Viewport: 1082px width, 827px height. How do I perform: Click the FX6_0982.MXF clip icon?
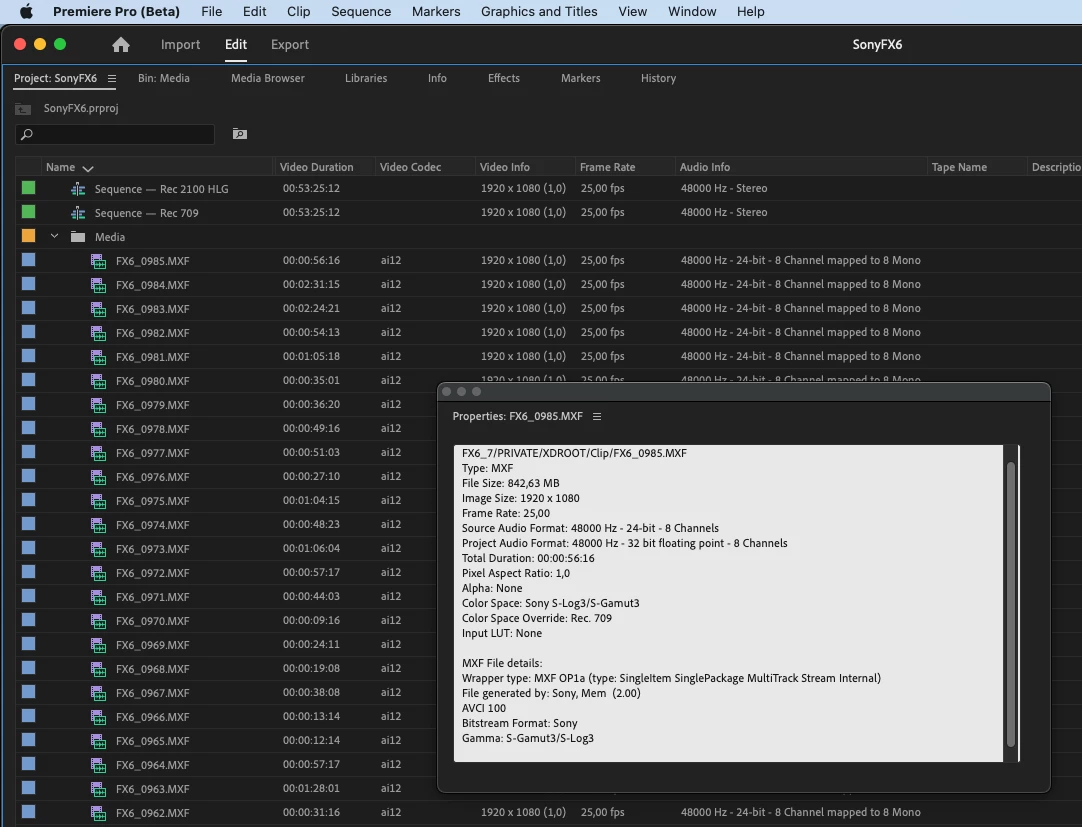click(99, 333)
